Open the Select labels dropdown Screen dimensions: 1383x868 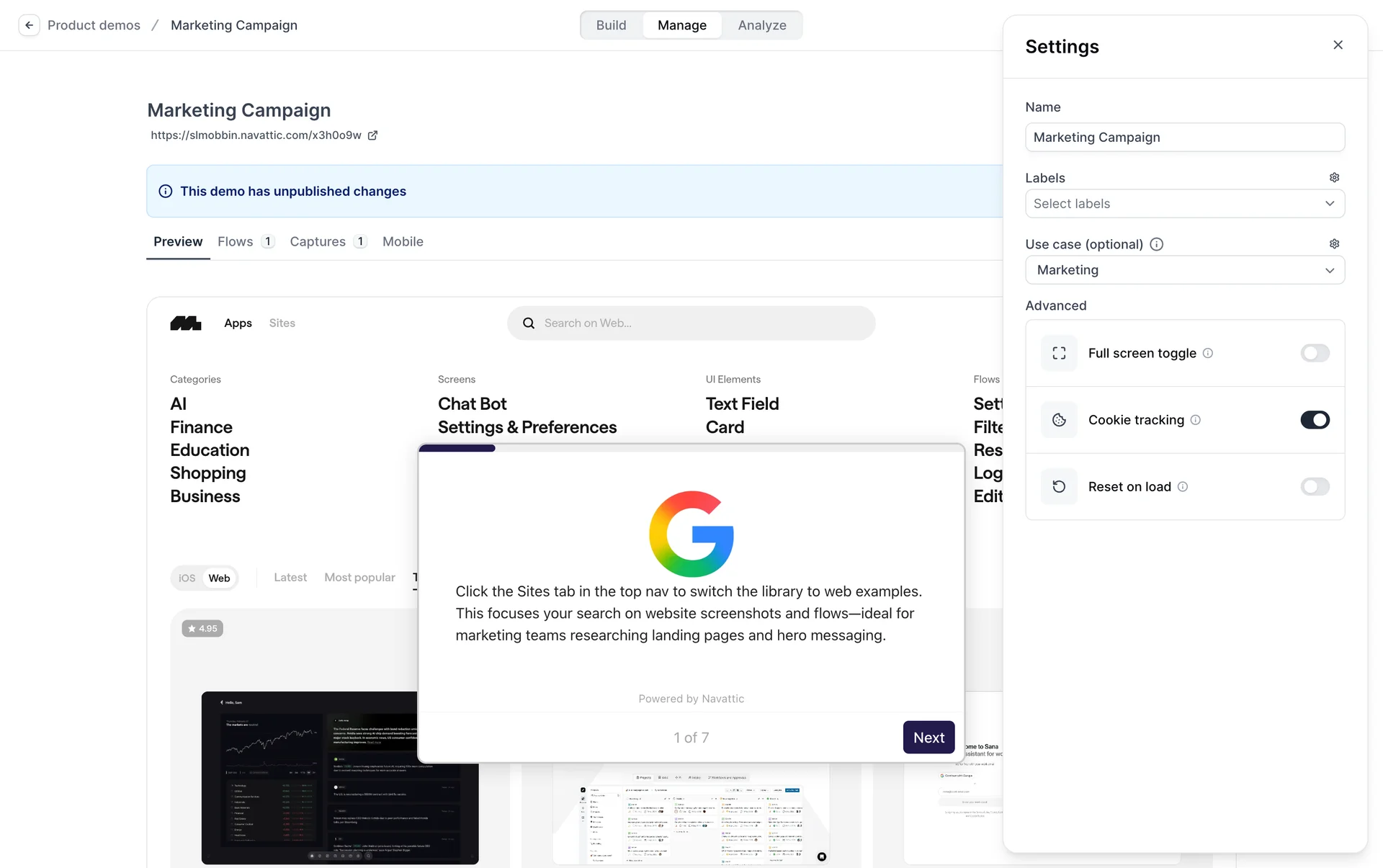(1184, 204)
